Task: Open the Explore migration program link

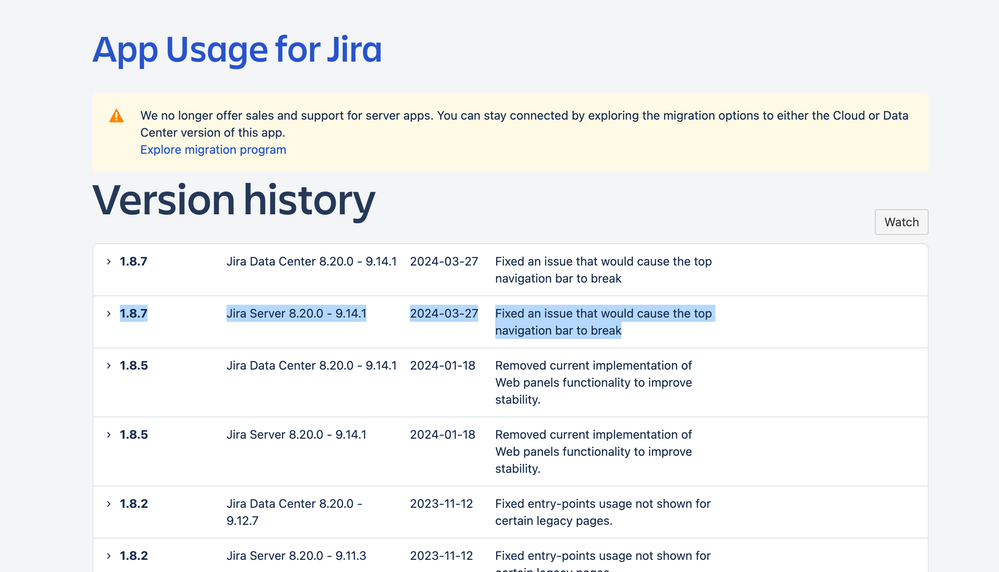Action: [x=213, y=150]
